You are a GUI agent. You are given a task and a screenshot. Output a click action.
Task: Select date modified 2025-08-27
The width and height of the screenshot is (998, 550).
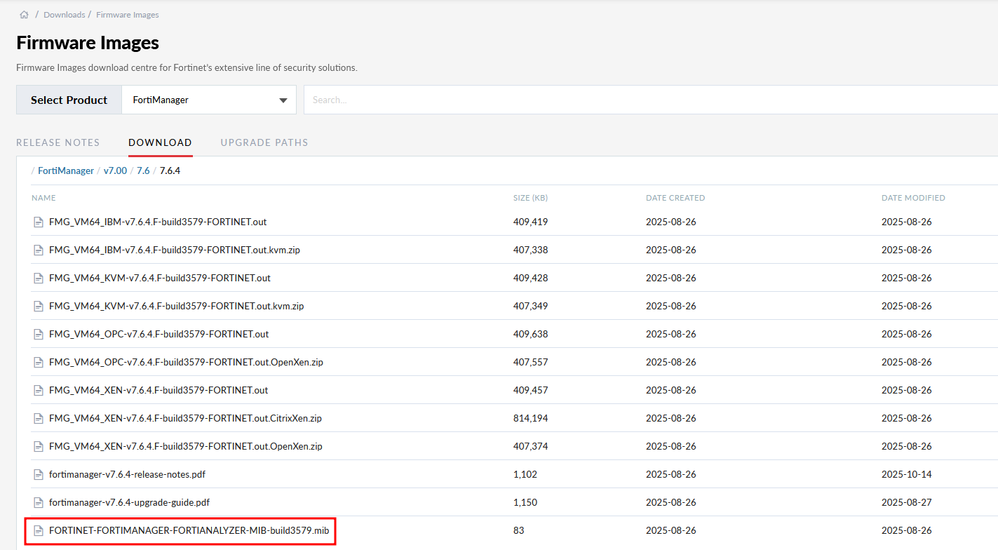[906, 502]
